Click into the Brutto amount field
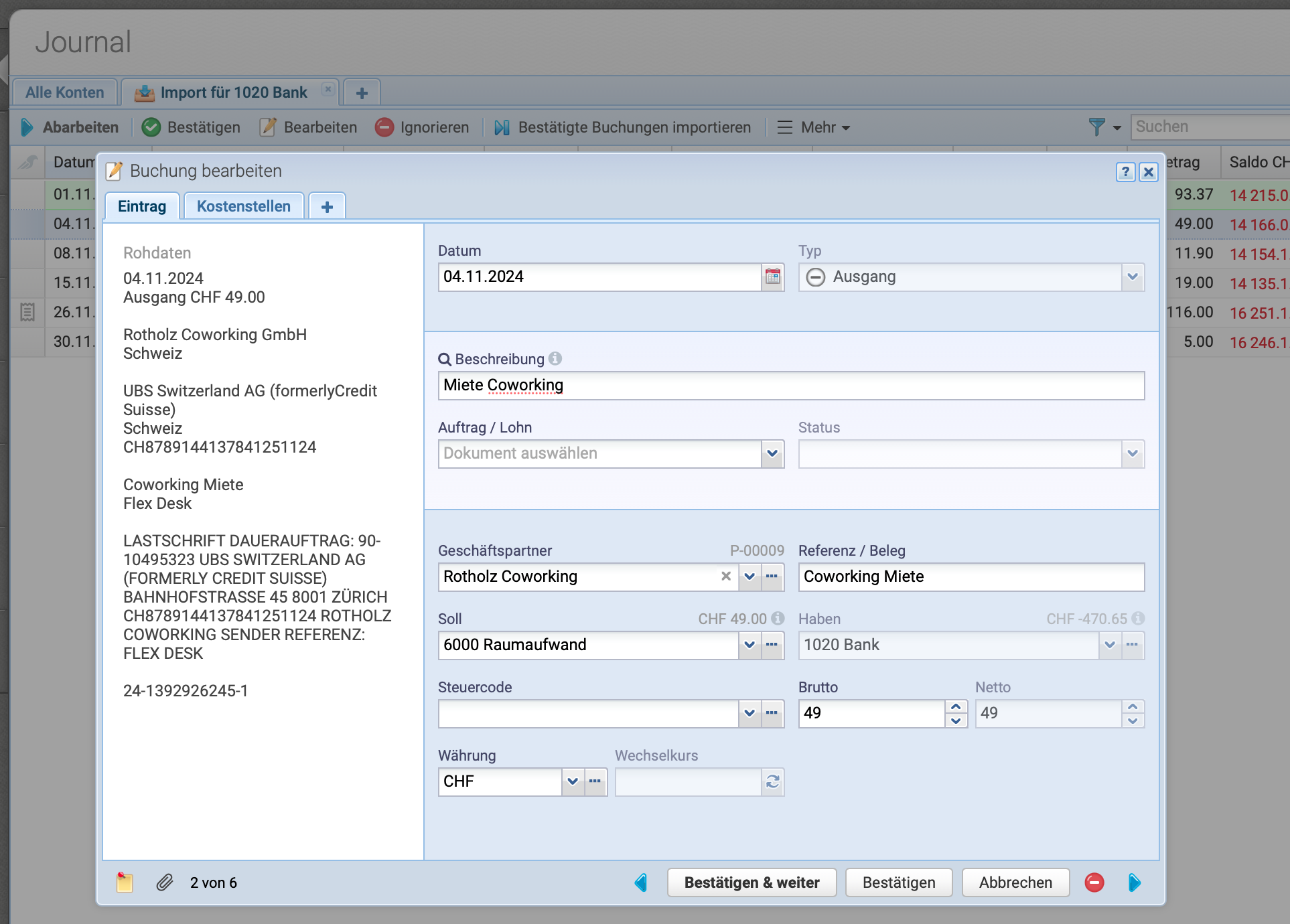Viewport: 1290px width, 924px height. click(x=871, y=713)
